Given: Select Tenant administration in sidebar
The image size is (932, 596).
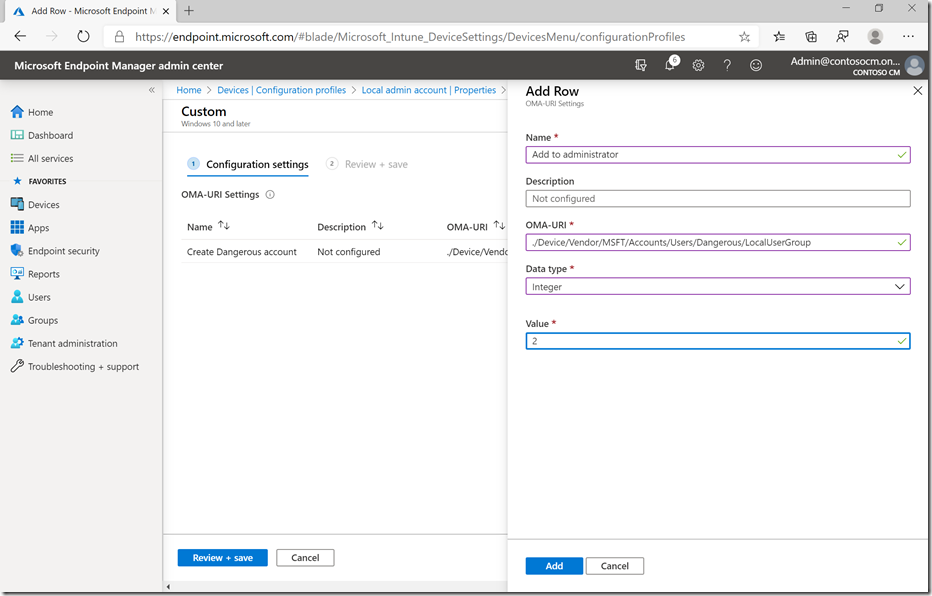Looking at the screenshot, I should coord(72,343).
